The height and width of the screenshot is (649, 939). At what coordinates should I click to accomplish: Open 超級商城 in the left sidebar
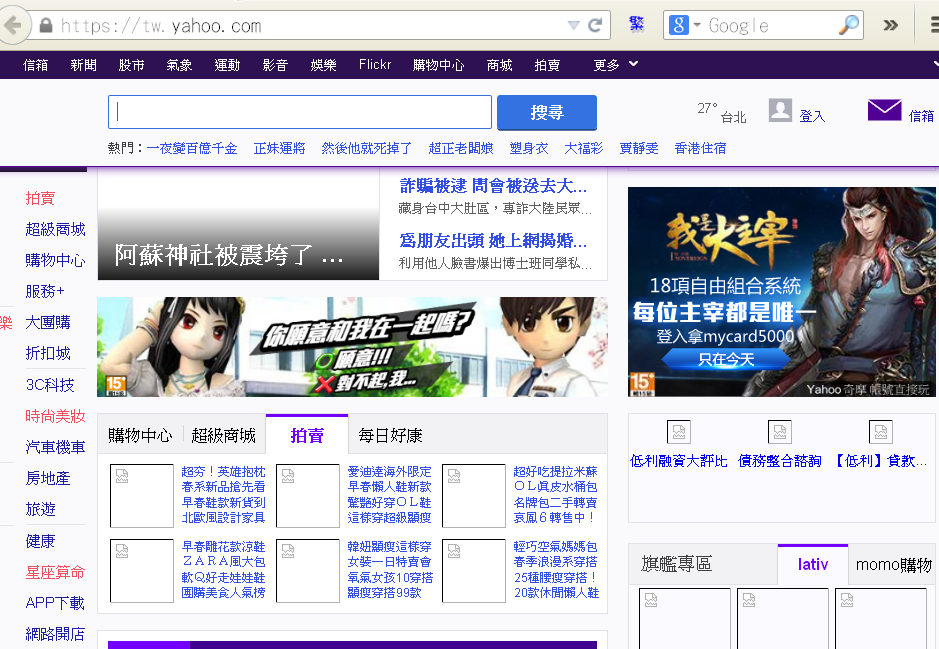(x=55, y=229)
